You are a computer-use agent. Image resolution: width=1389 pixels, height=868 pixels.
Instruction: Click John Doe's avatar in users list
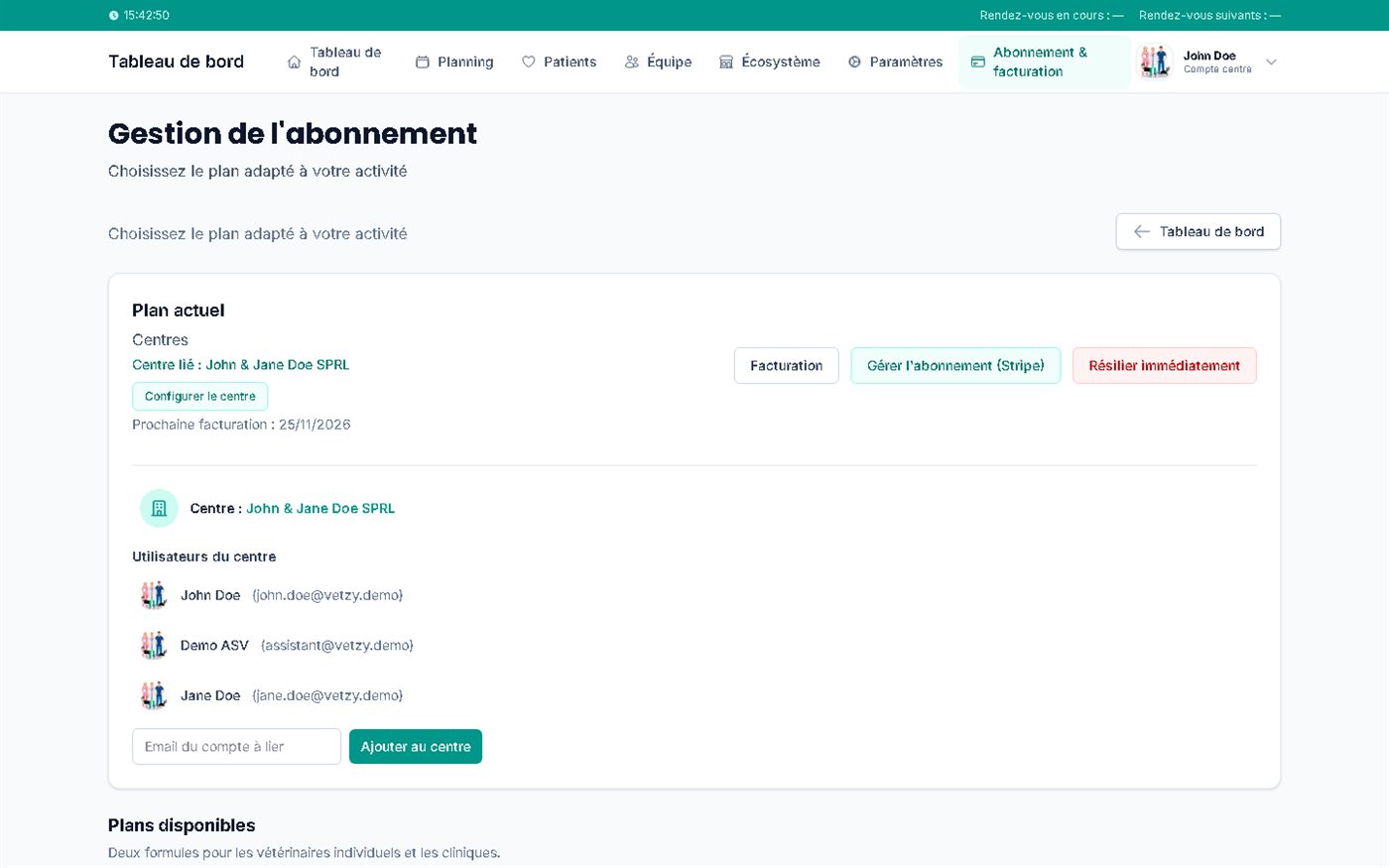tap(154, 595)
